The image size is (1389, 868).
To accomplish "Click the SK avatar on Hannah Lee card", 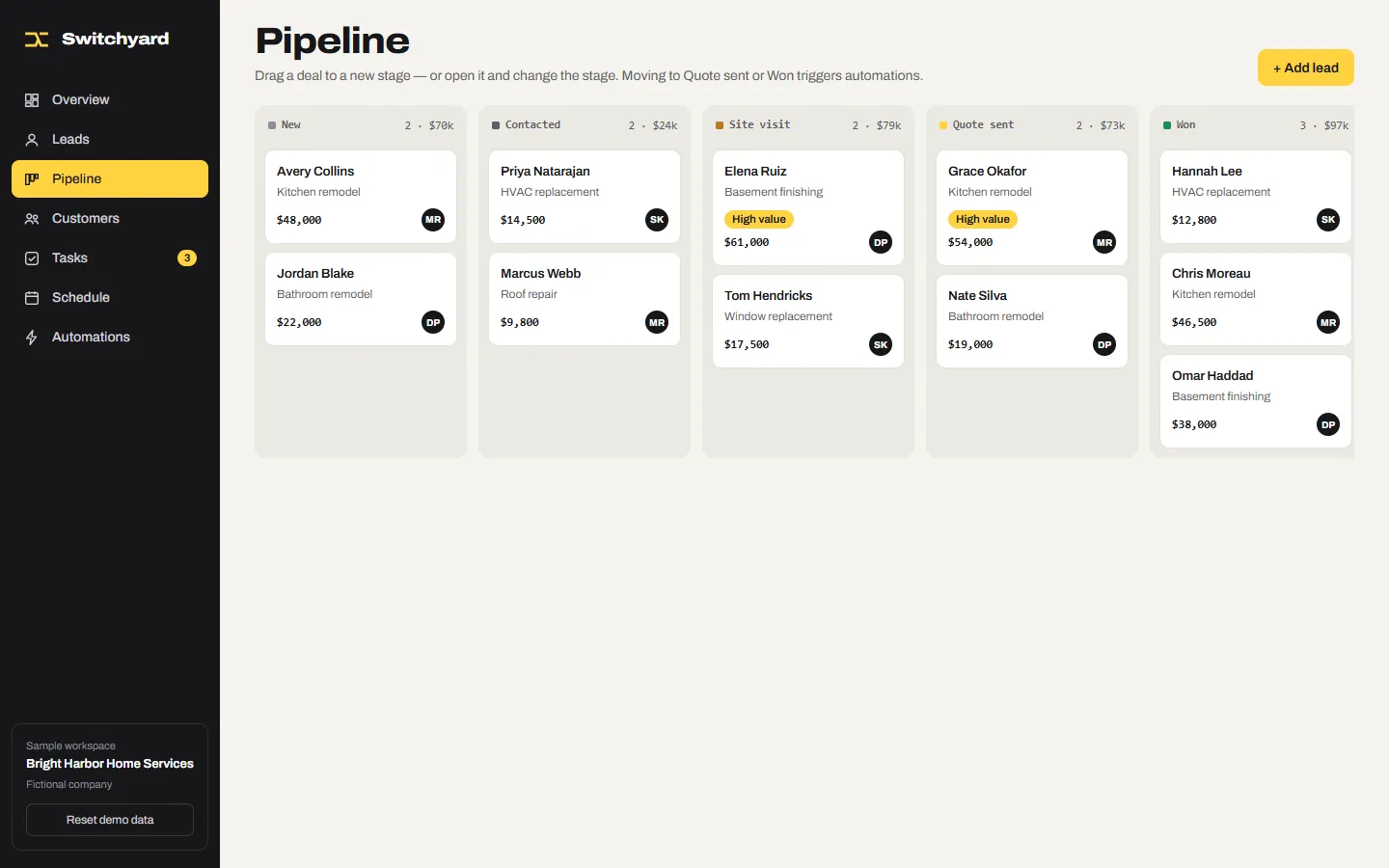I will coord(1328,220).
